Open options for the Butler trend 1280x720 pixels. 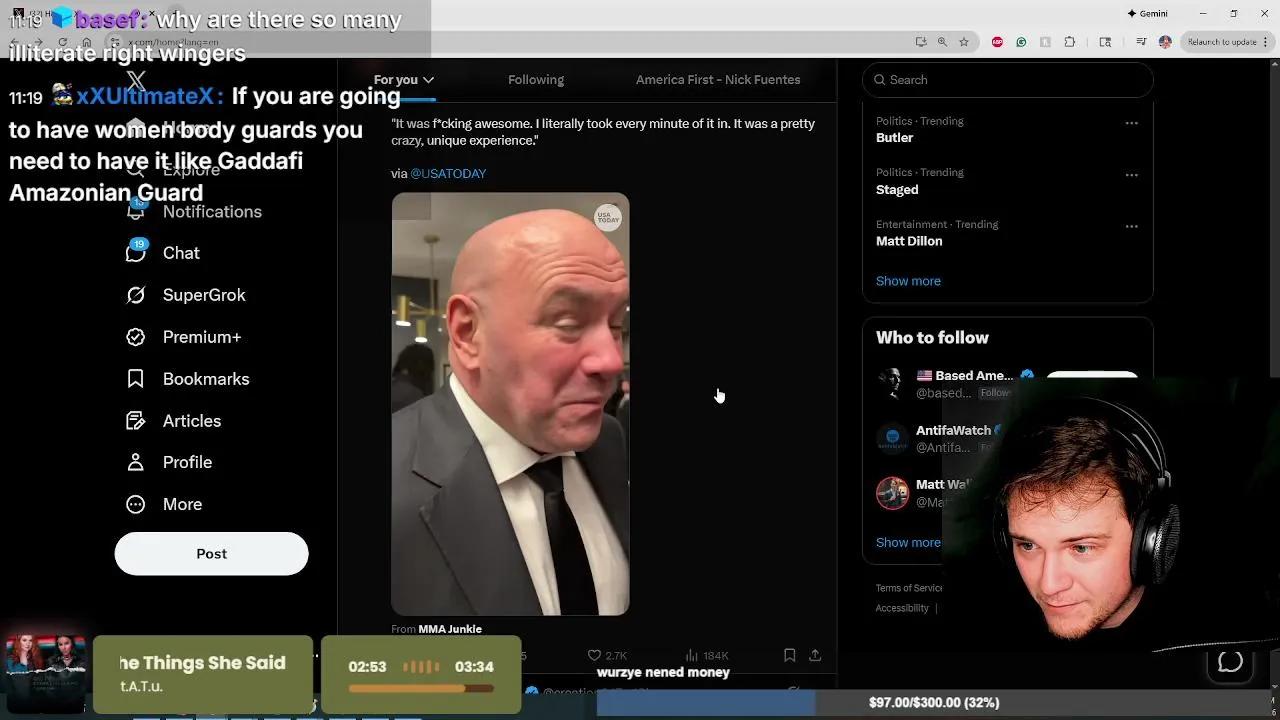click(1131, 123)
